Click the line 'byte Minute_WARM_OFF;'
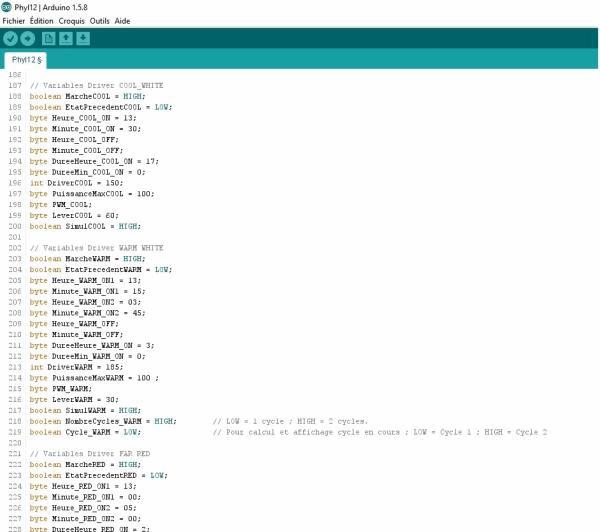600x532 pixels. (x=77, y=335)
